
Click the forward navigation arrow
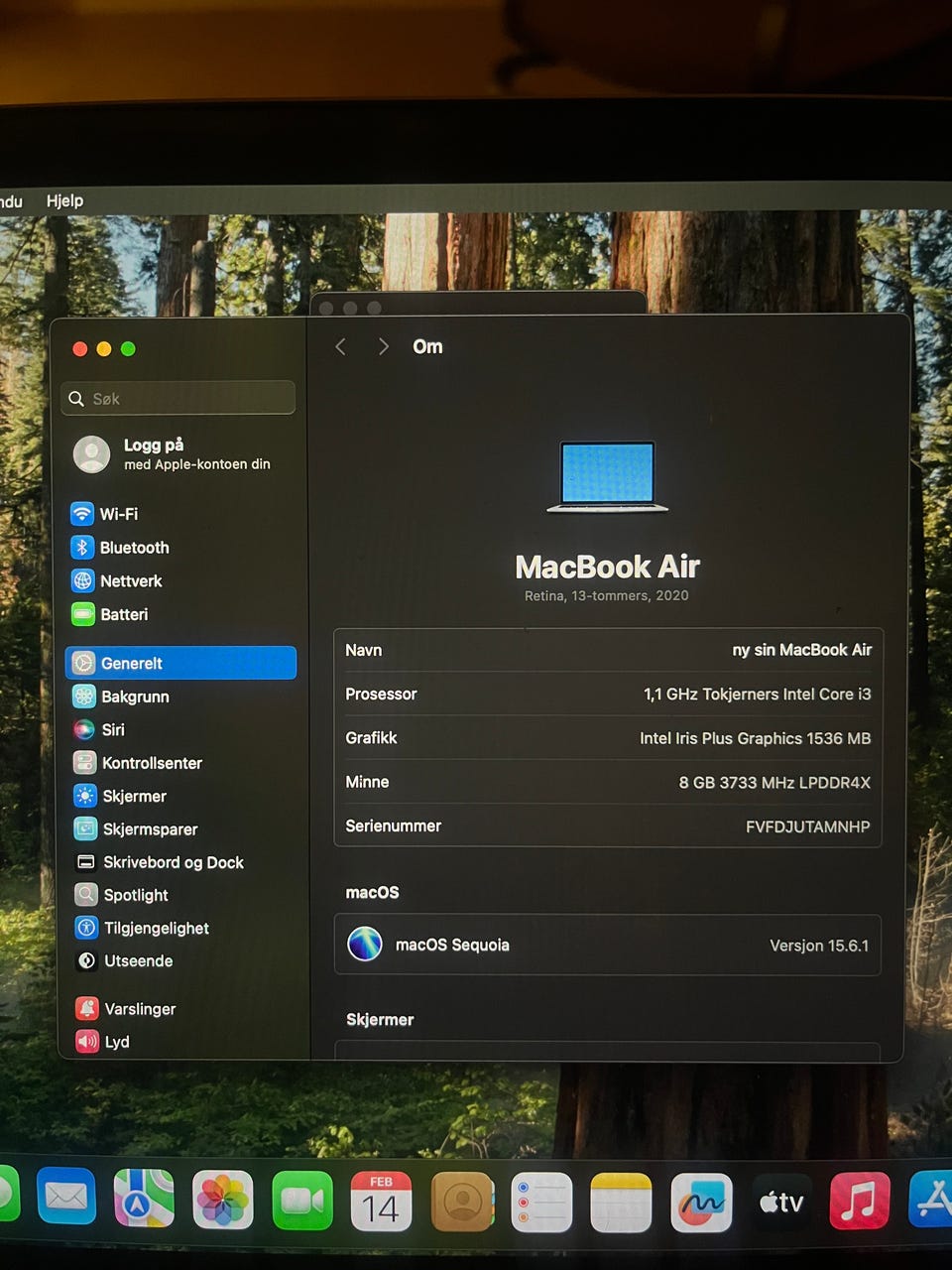click(383, 346)
